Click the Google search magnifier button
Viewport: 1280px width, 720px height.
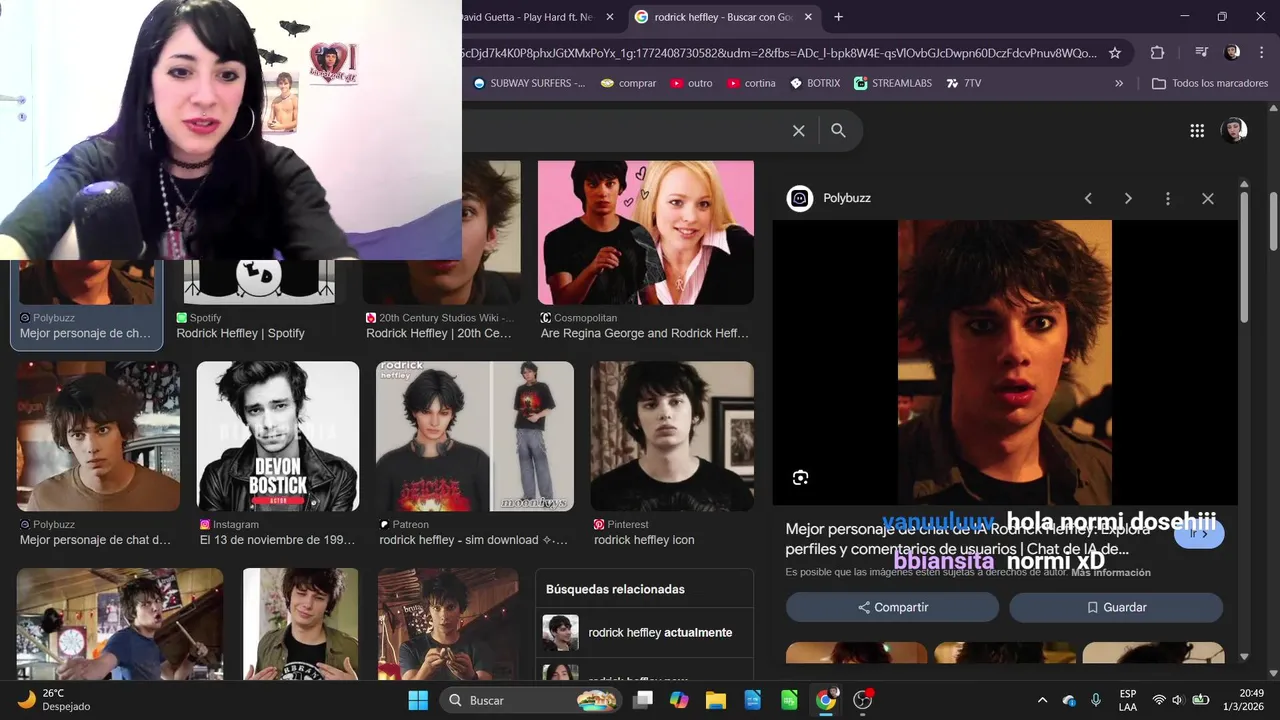(838, 130)
